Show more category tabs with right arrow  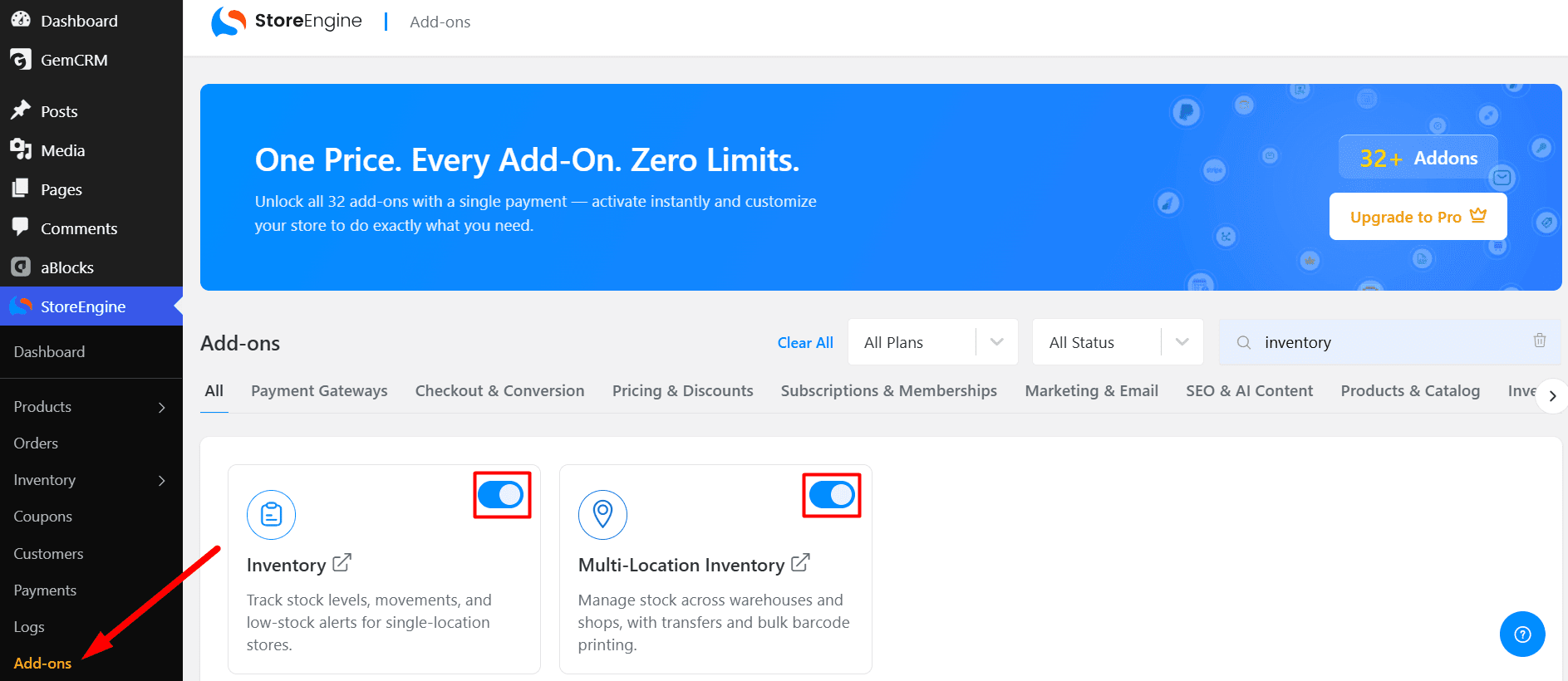click(x=1552, y=396)
